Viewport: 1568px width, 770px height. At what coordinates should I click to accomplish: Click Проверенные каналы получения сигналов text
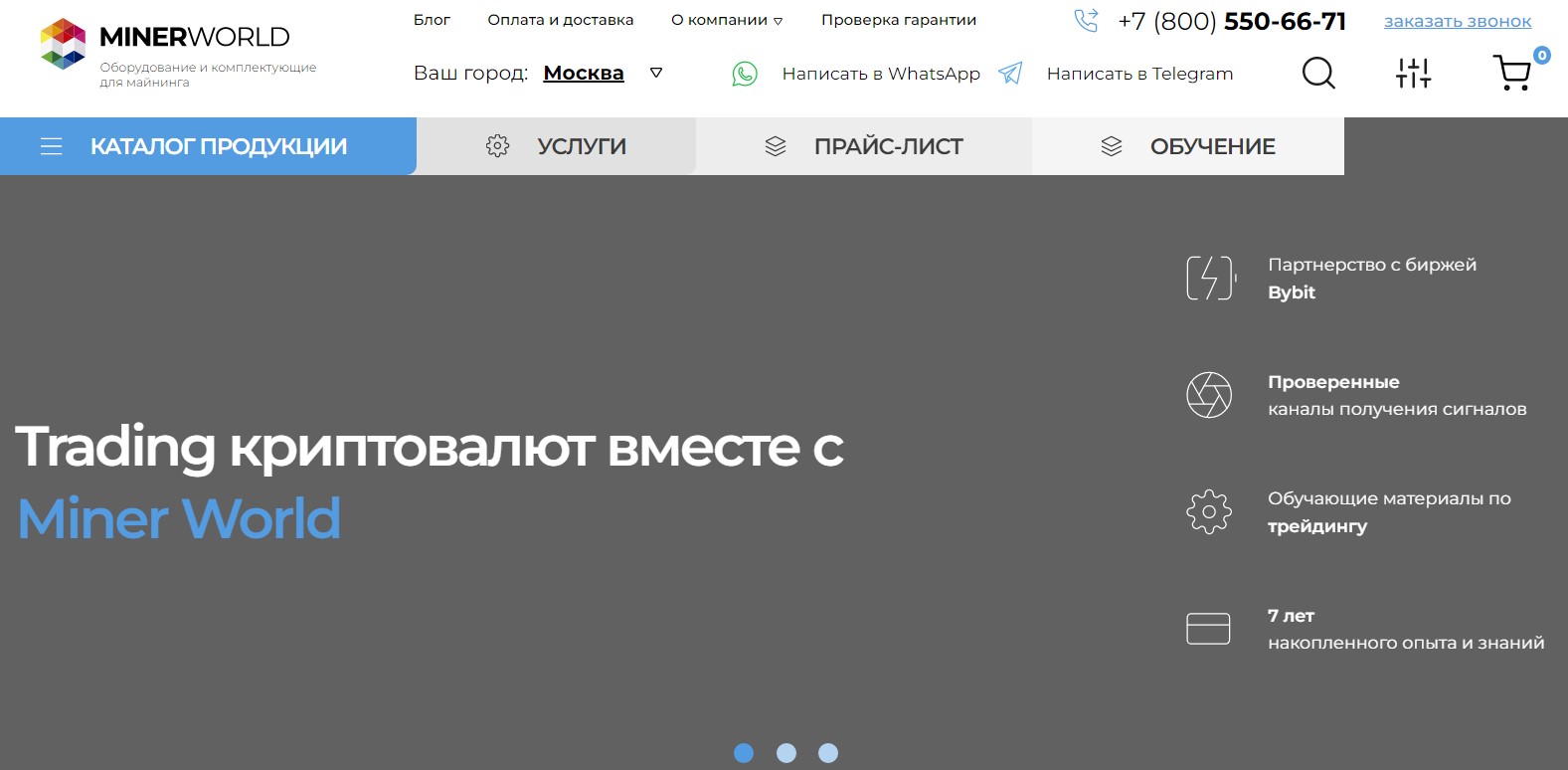click(x=1397, y=395)
